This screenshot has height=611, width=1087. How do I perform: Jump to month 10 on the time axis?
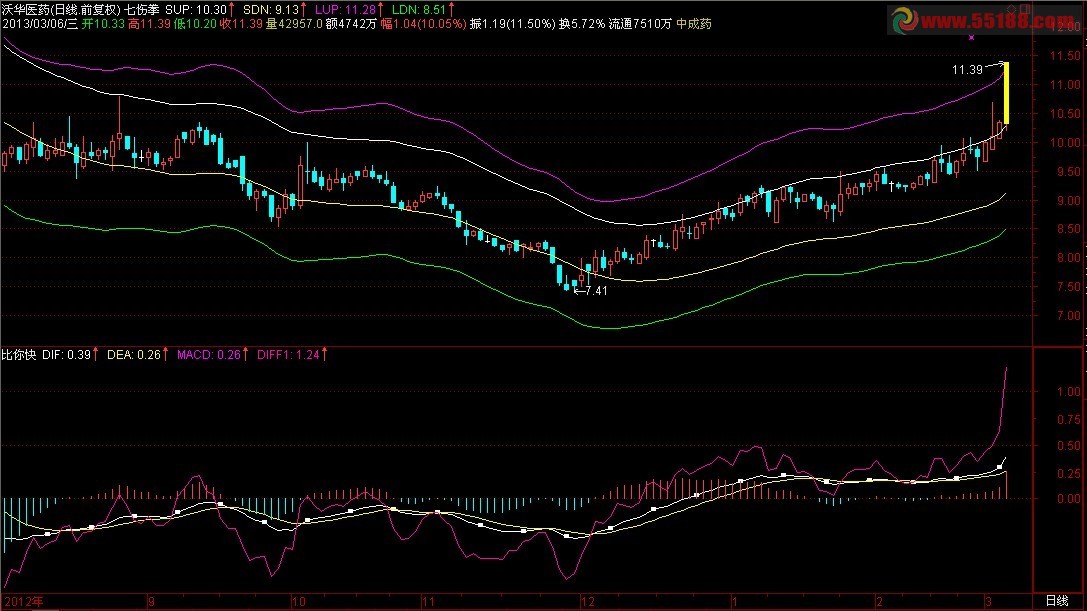click(x=299, y=601)
